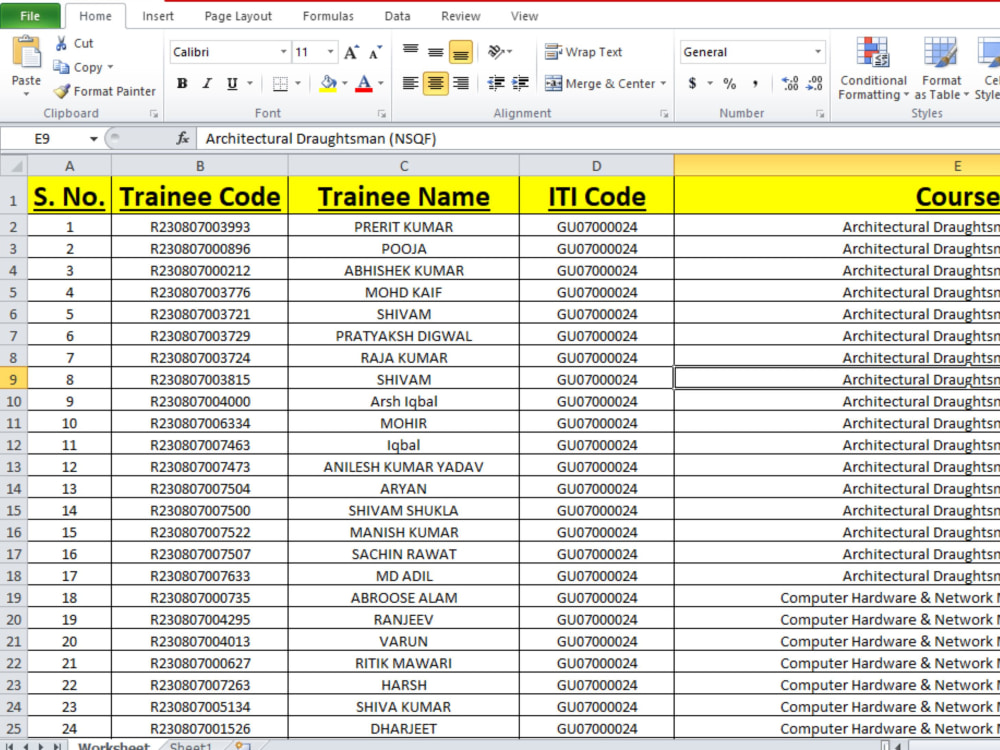Select trainee code R230807007463
This screenshot has height=750, width=1000.
pos(200,445)
